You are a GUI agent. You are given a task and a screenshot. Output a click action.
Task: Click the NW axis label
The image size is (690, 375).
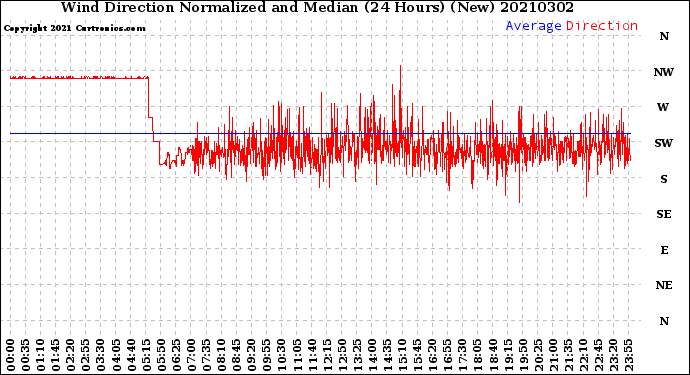click(664, 72)
